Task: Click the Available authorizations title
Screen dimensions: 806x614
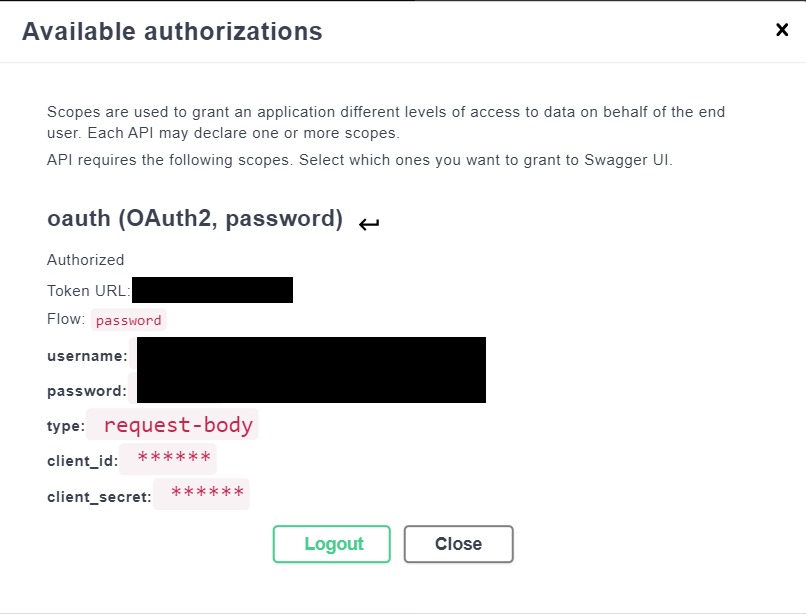Action: (172, 31)
